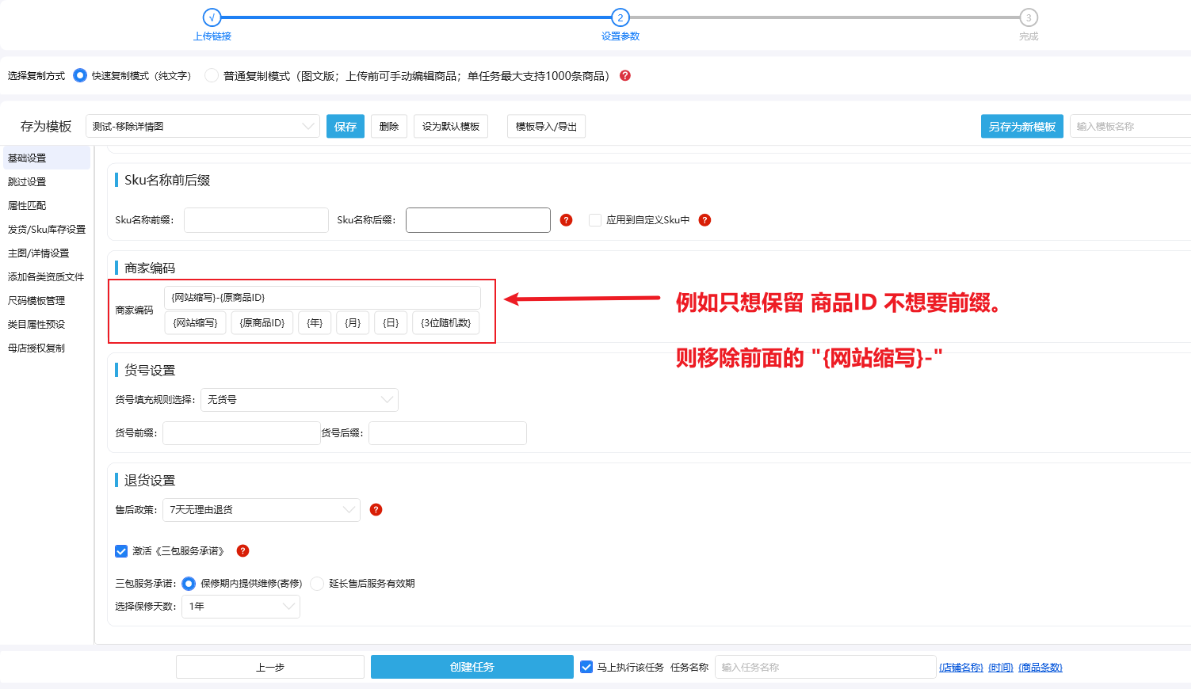
Task: Click 输入任务名称 input field
Action: pos(826,667)
